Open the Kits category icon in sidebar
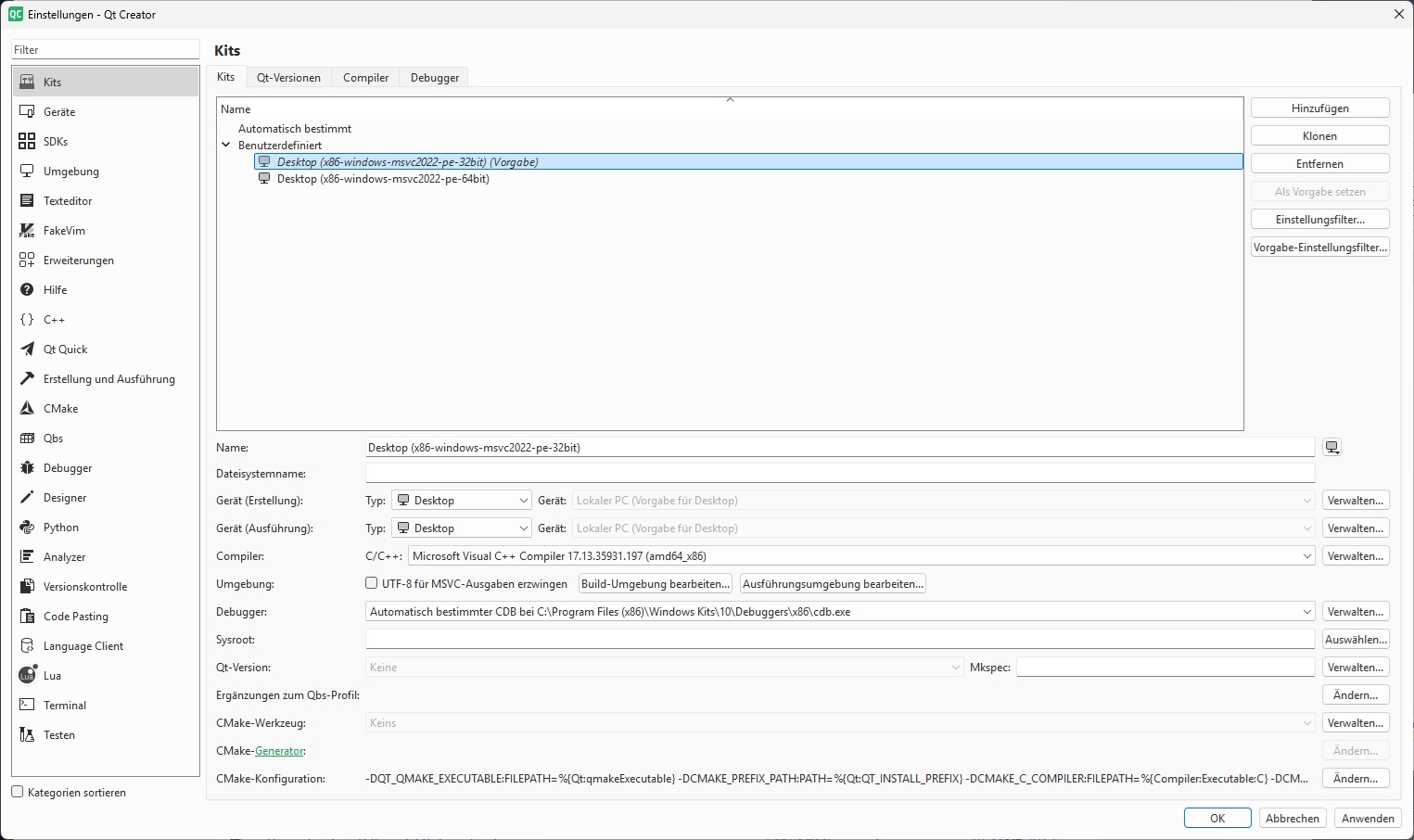The height and width of the screenshot is (840, 1414). coord(27,82)
